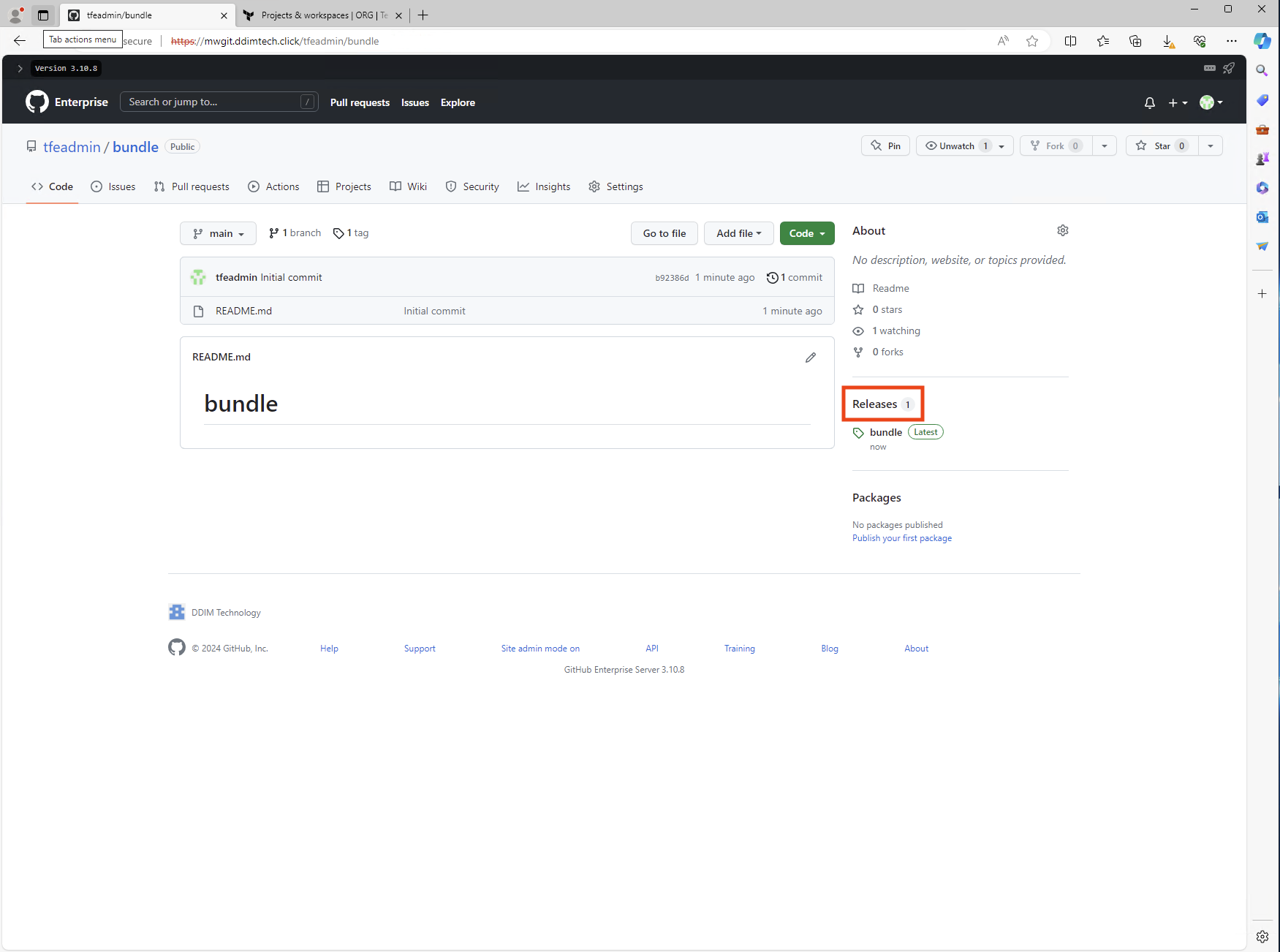Open the Releases heading link
The width and height of the screenshot is (1280, 952).
tap(882, 404)
